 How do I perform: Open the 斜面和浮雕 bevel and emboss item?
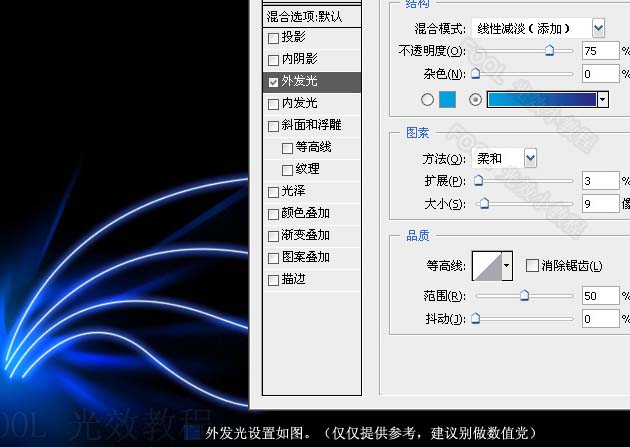point(312,125)
